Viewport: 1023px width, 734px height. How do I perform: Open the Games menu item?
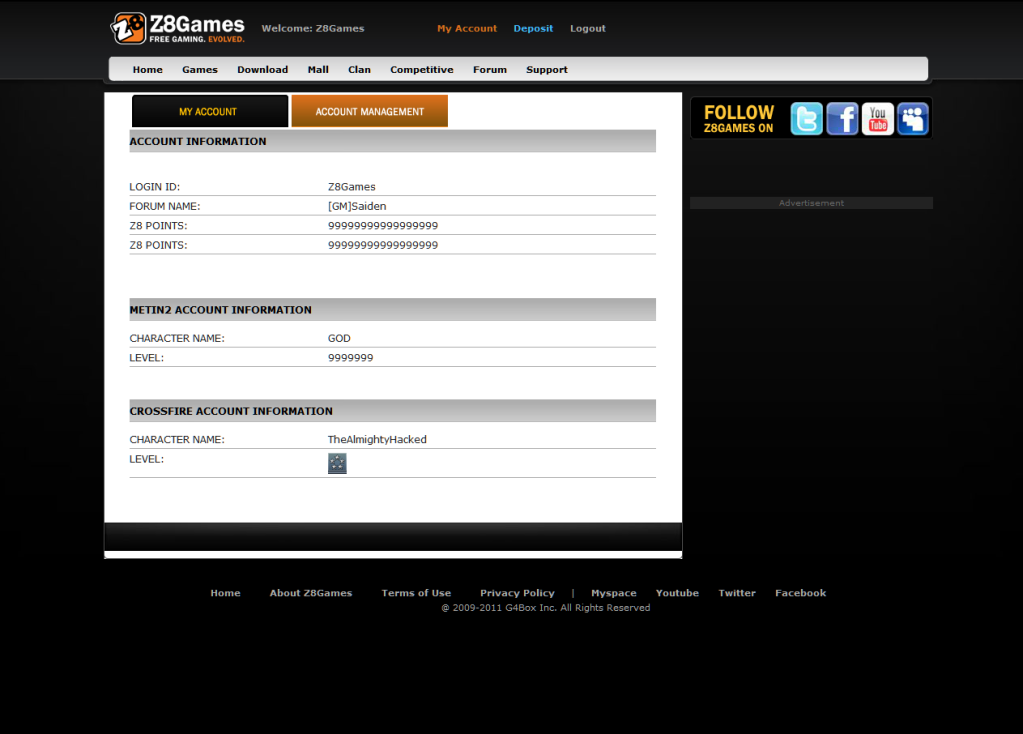coord(199,70)
